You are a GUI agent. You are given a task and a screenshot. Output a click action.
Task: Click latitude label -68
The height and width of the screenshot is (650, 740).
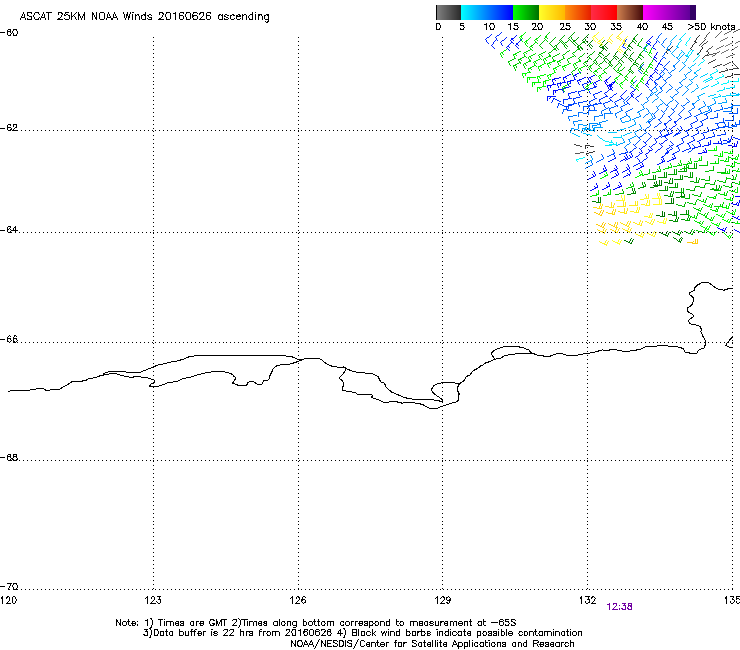9,457
